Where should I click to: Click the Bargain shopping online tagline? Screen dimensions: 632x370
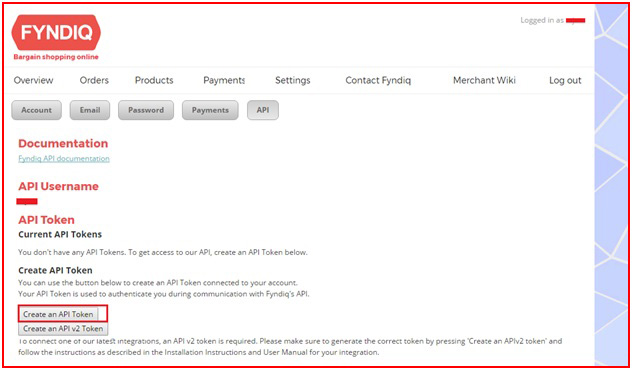(x=56, y=57)
